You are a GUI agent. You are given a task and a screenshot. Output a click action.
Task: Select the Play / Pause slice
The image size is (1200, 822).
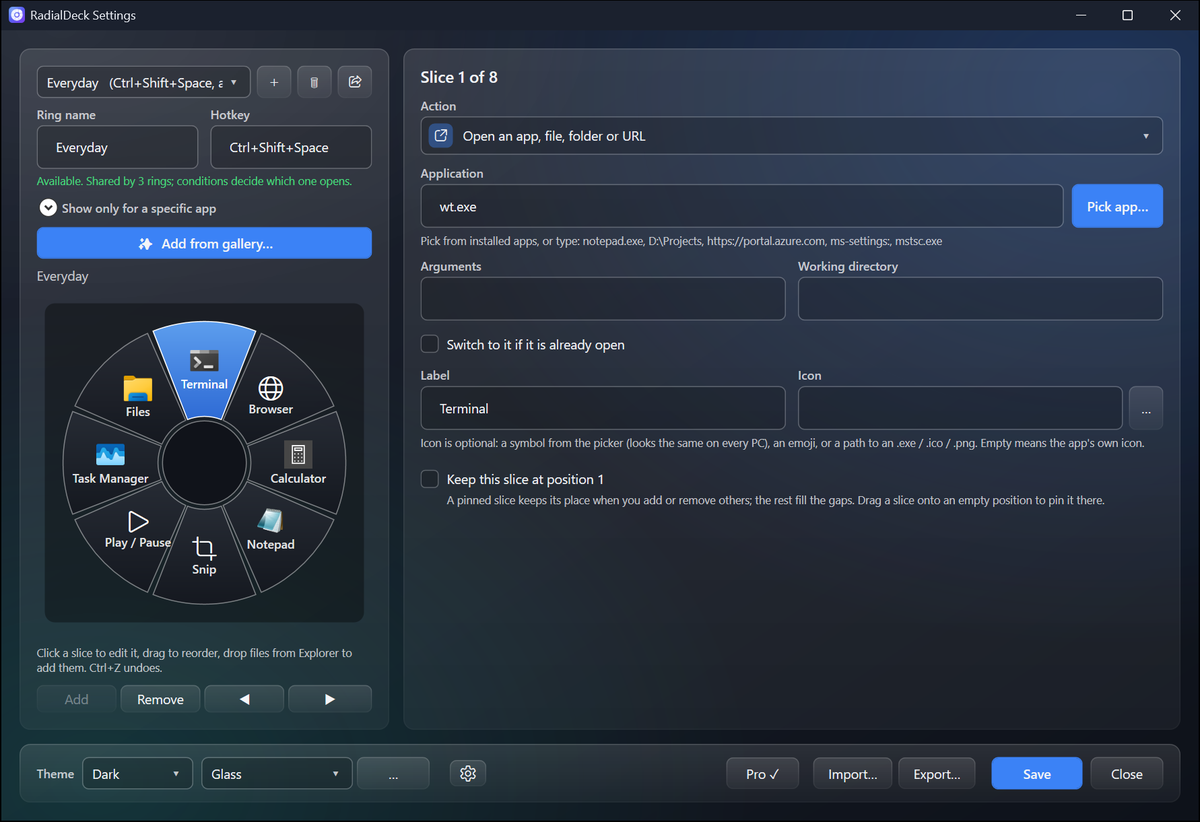click(x=137, y=530)
